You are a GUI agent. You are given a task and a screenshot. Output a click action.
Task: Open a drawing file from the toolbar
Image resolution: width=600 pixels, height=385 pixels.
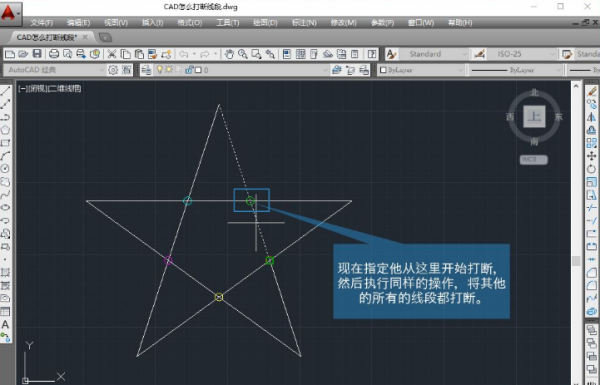(x=23, y=54)
